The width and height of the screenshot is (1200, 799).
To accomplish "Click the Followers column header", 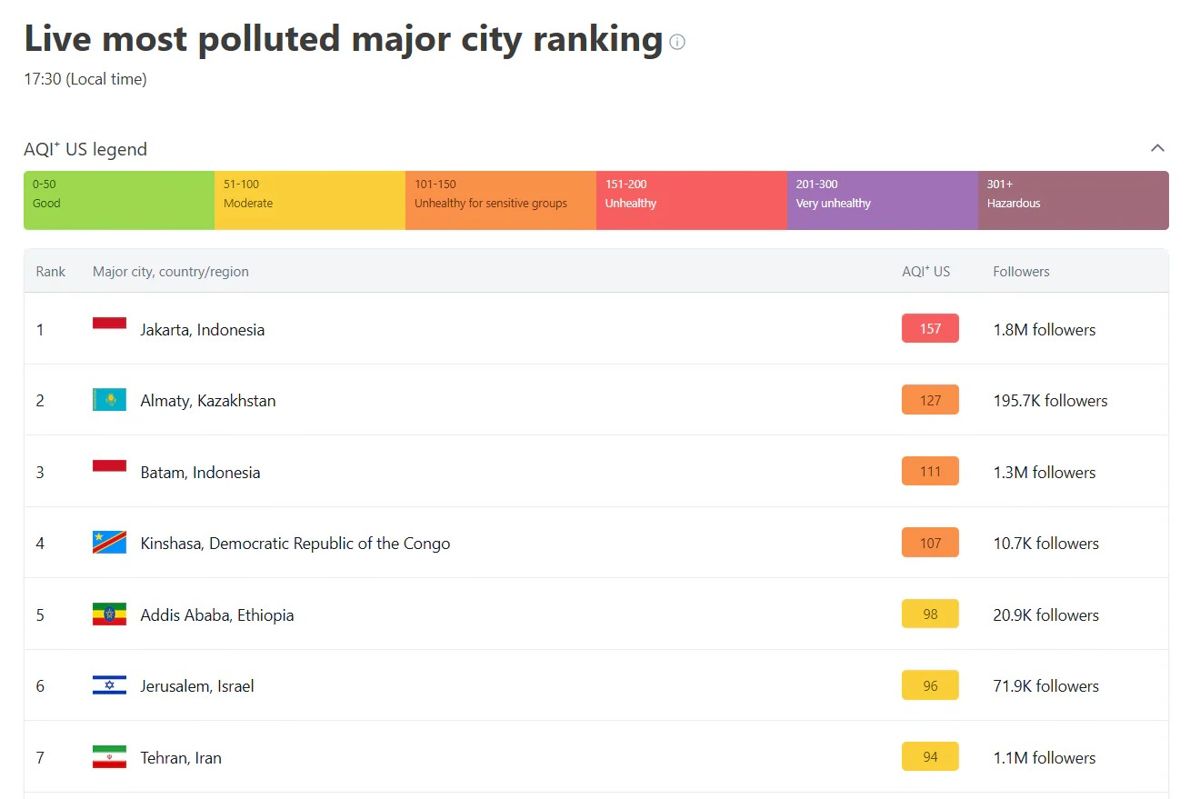I will (1021, 271).
